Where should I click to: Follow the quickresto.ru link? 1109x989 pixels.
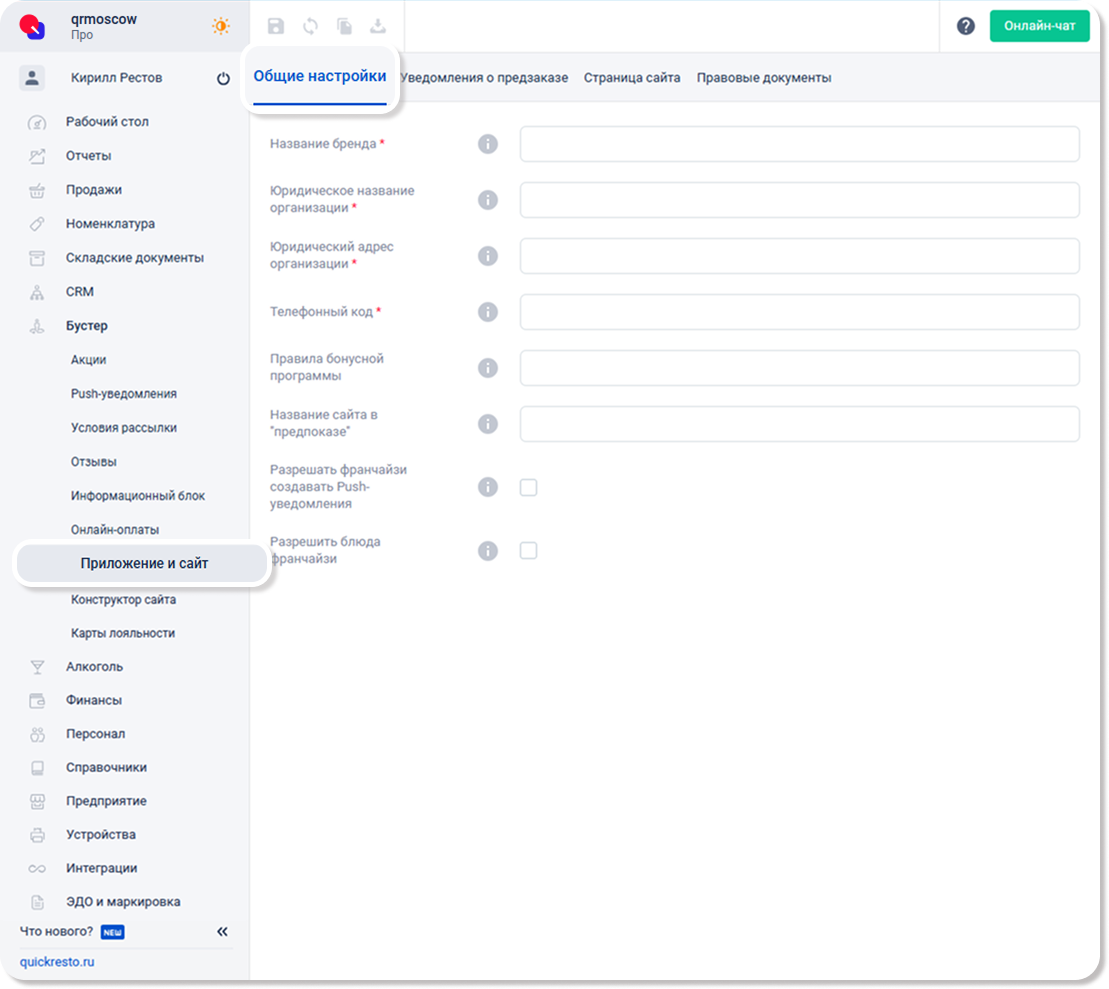[57, 962]
